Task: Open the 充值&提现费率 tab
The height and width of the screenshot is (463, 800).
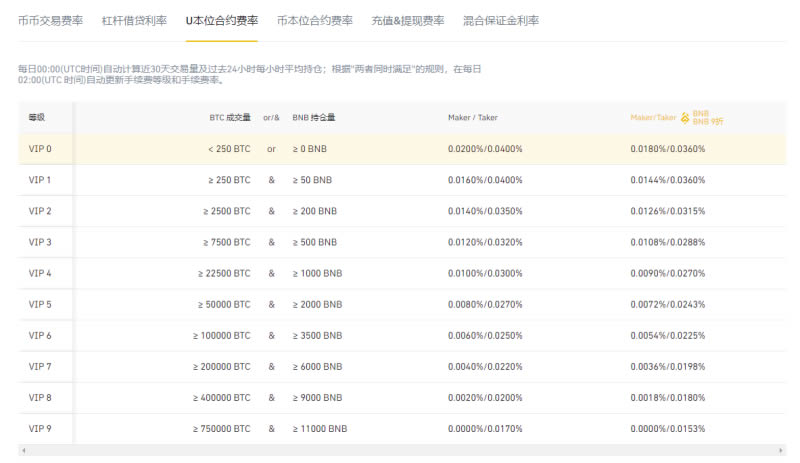Action: pyautogui.click(x=407, y=20)
